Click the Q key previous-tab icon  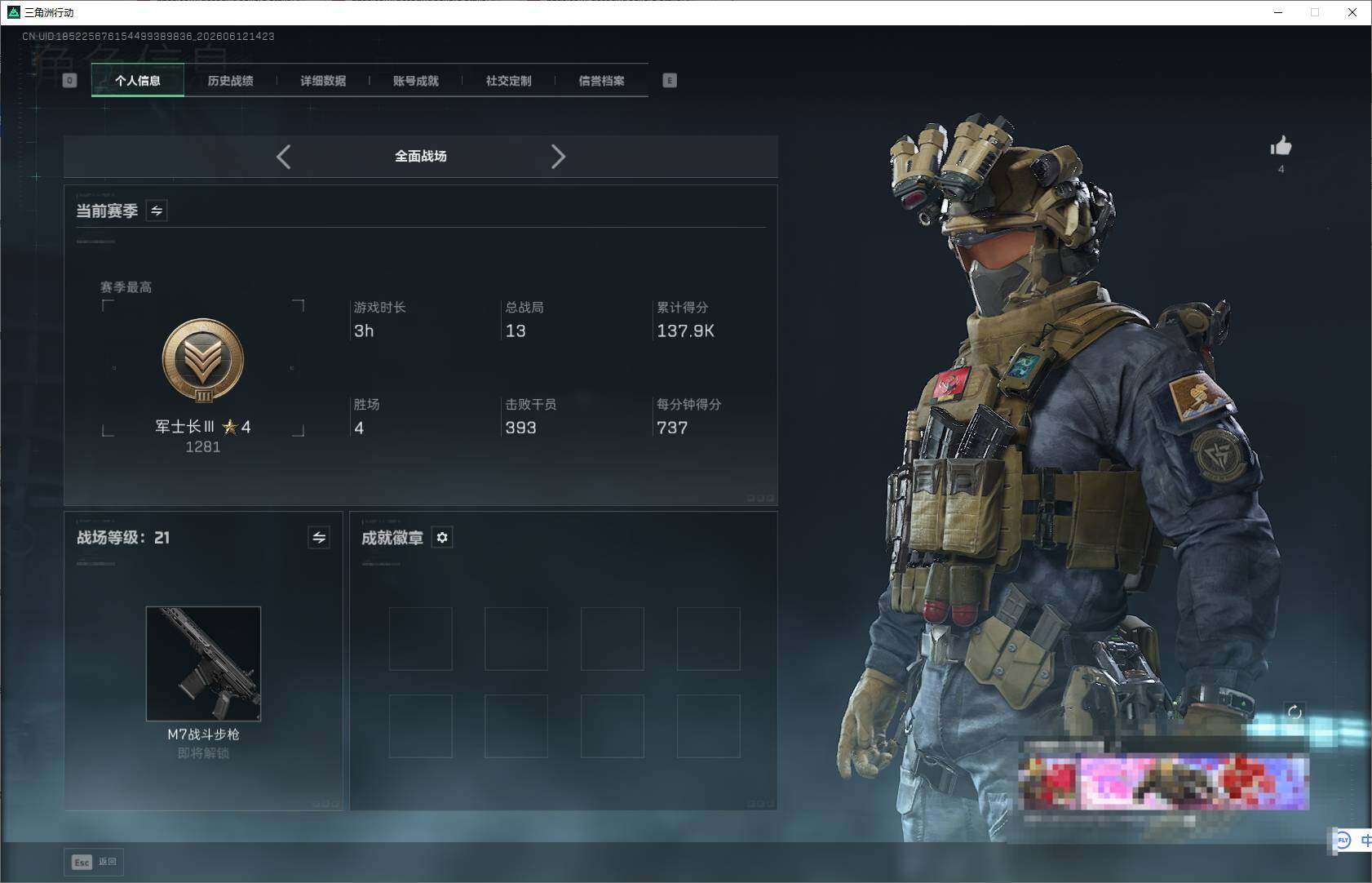(x=70, y=80)
